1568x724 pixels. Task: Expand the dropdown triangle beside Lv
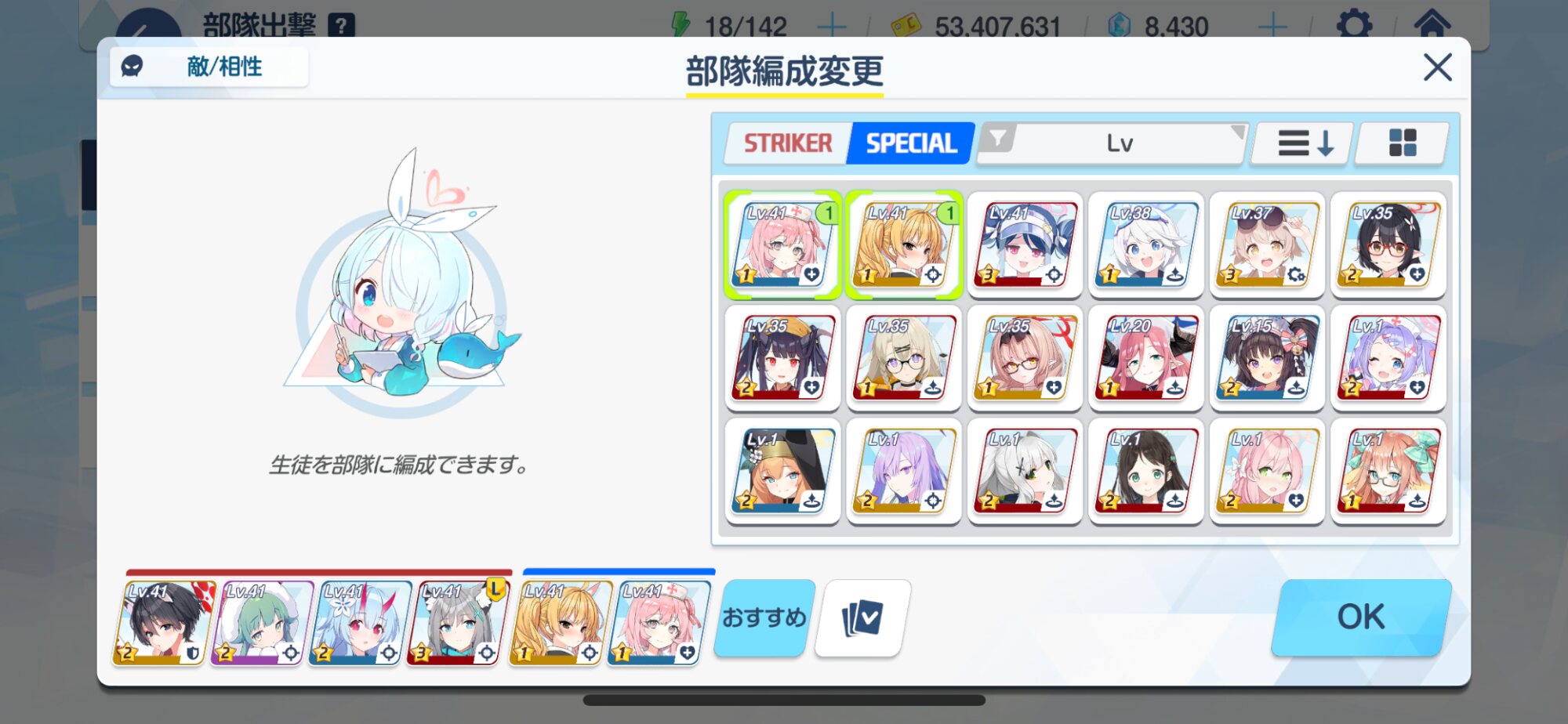click(x=1237, y=132)
